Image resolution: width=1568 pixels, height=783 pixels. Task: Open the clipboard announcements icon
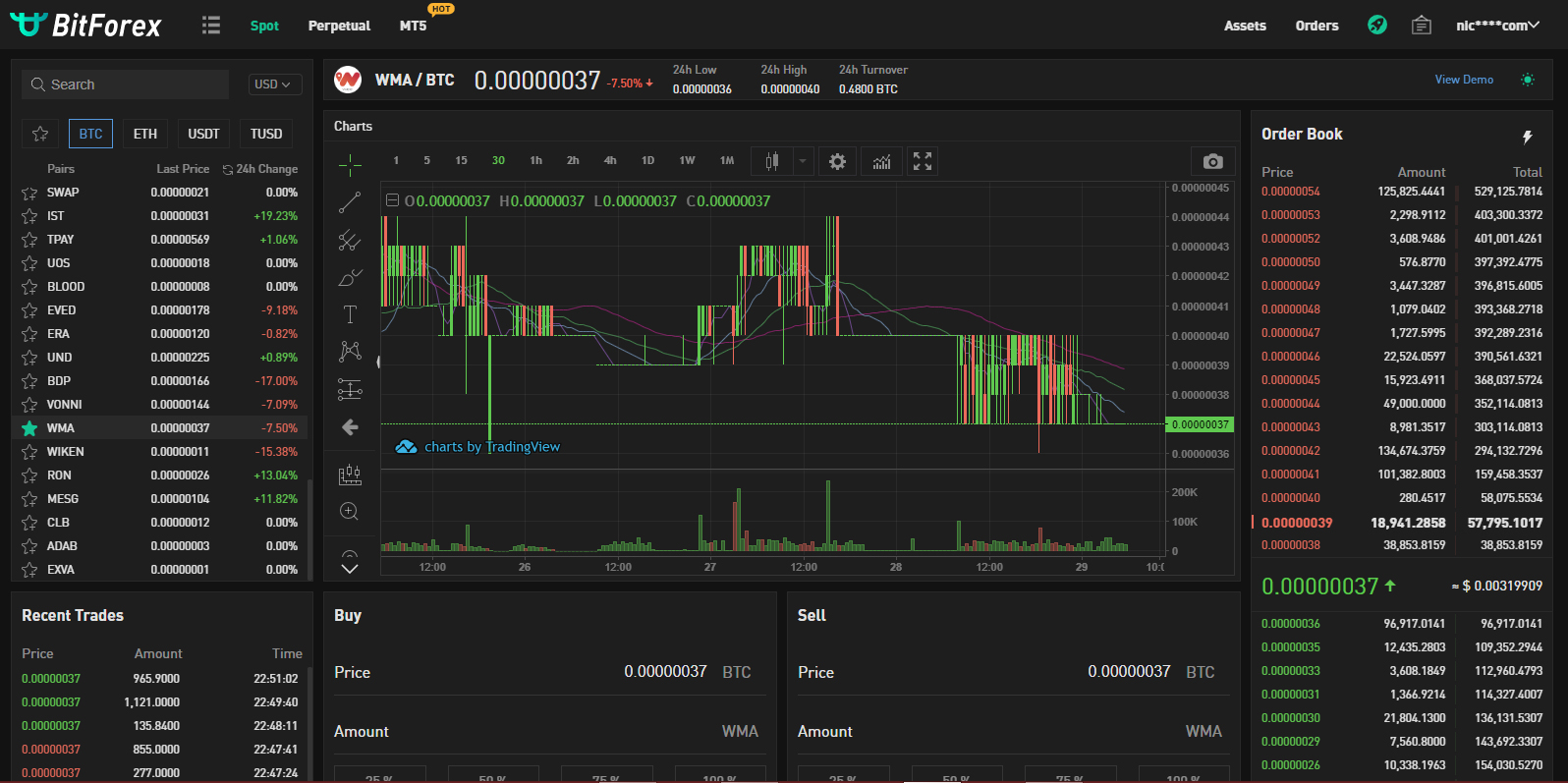[1422, 25]
